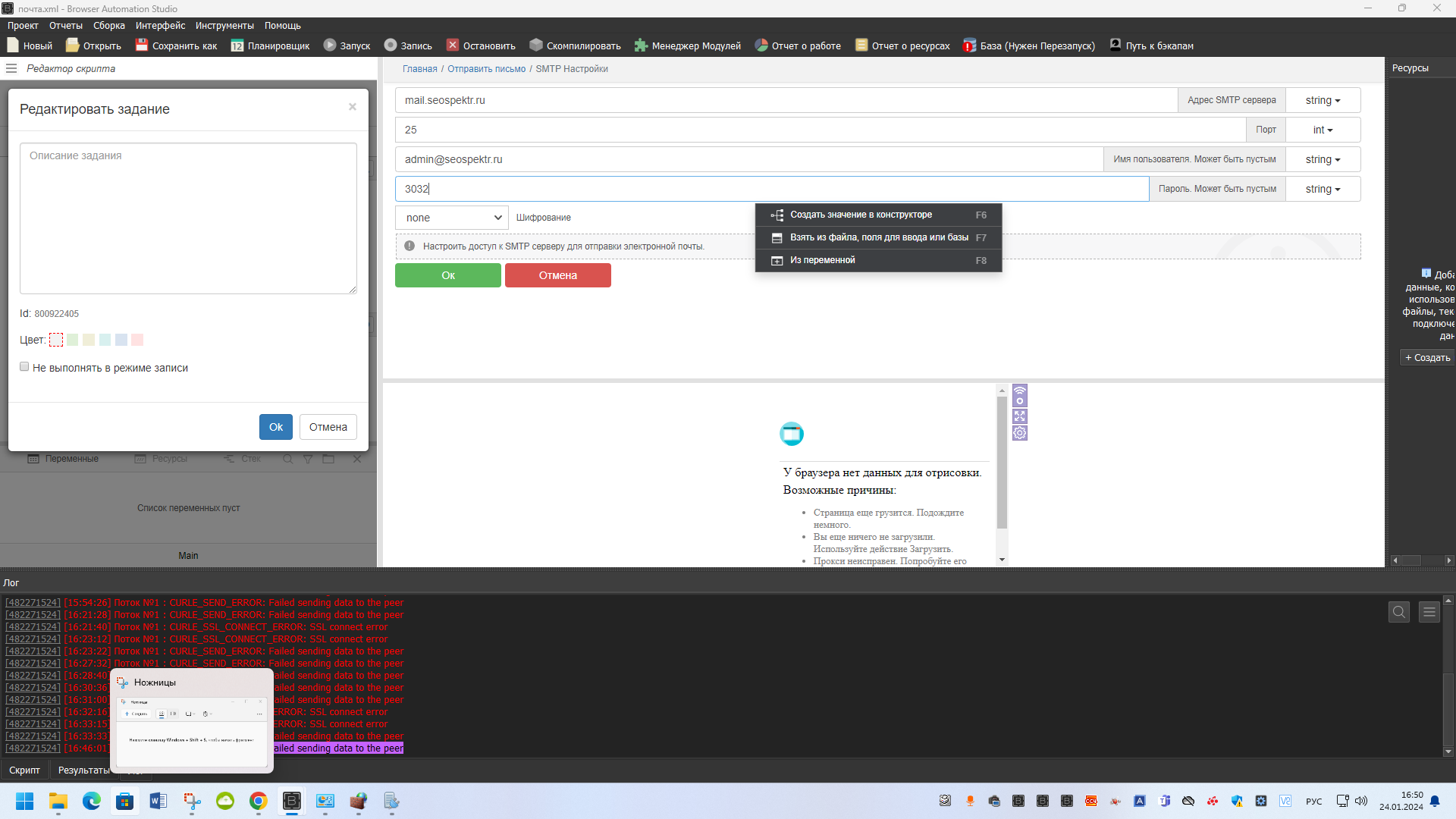Open the browser settings gear icon
1456x819 pixels.
click(1020, 433)
